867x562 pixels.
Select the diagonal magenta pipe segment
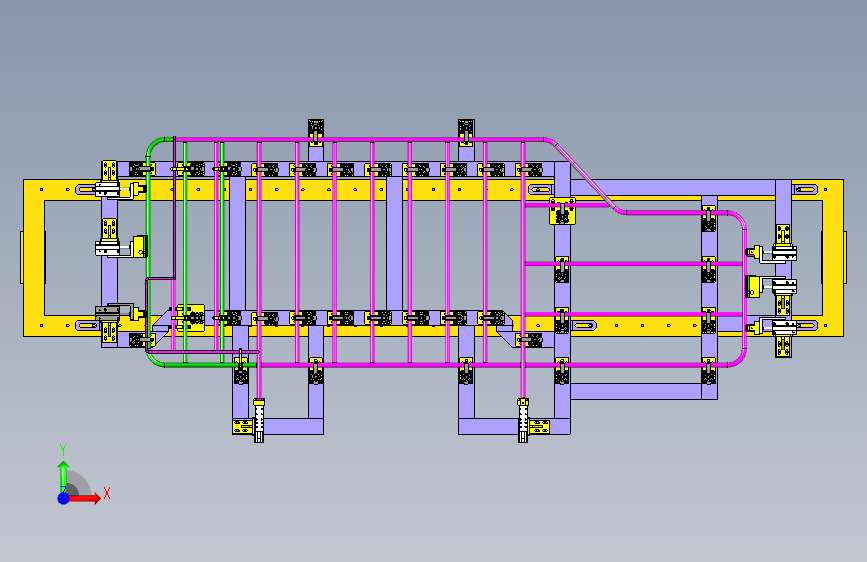584,176
